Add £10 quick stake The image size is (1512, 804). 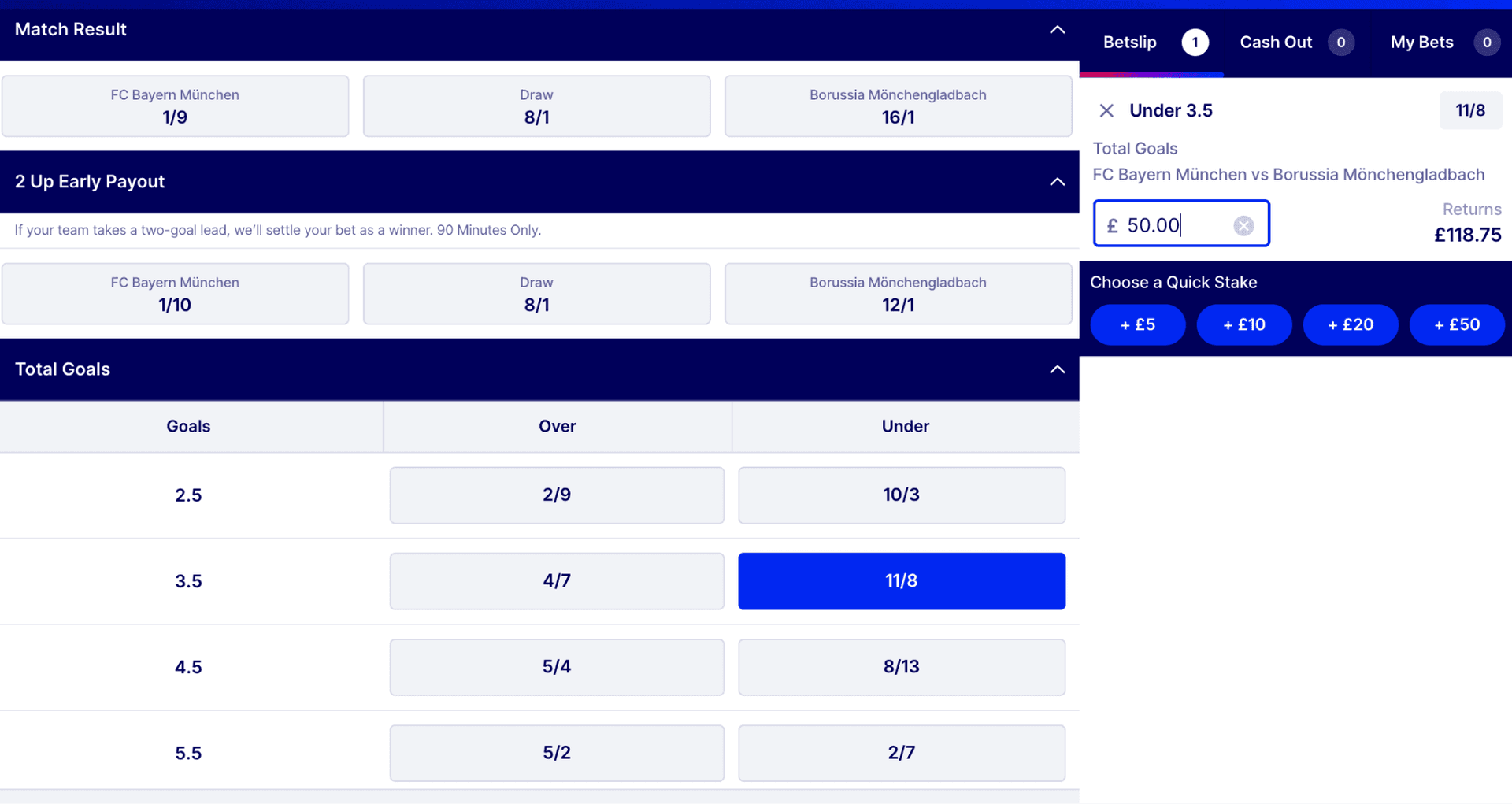(1243, 324)
